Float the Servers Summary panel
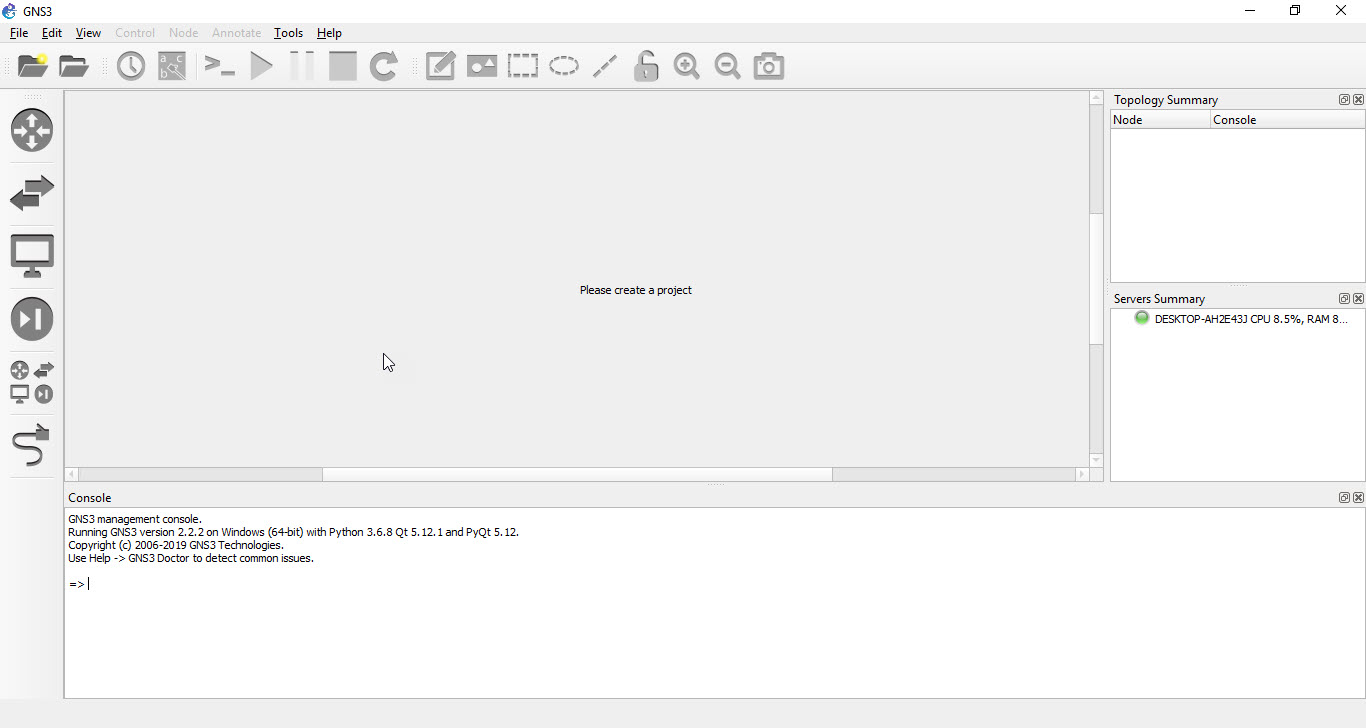The width and height of the screenshot is (1366, 728). click(1345, 299)
